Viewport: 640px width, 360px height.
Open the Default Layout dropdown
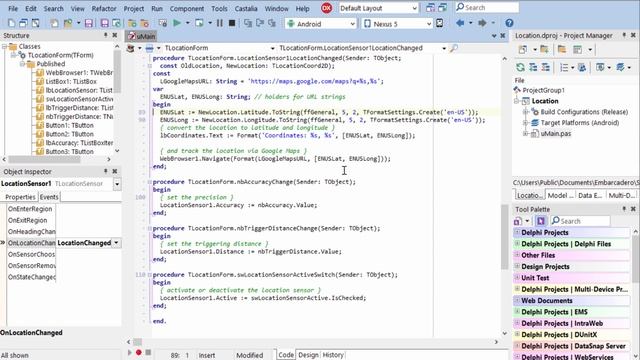(x=415, y=8)
